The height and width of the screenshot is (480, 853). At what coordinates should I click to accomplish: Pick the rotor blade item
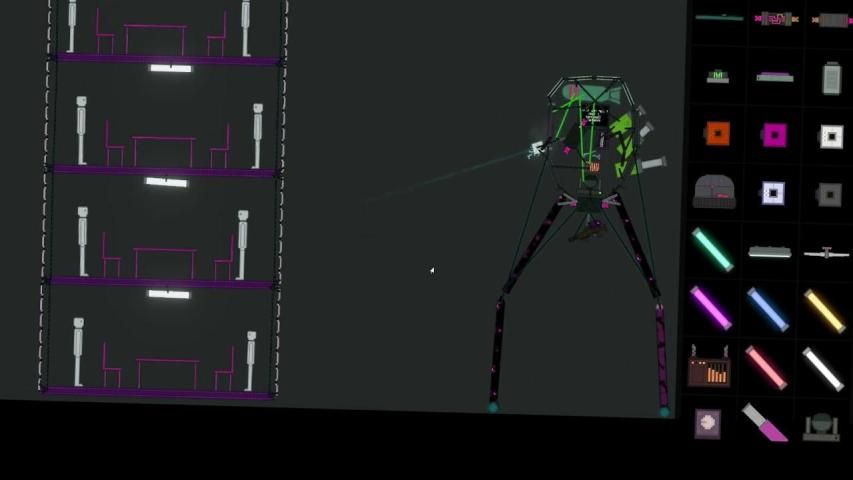coord(826,253)
